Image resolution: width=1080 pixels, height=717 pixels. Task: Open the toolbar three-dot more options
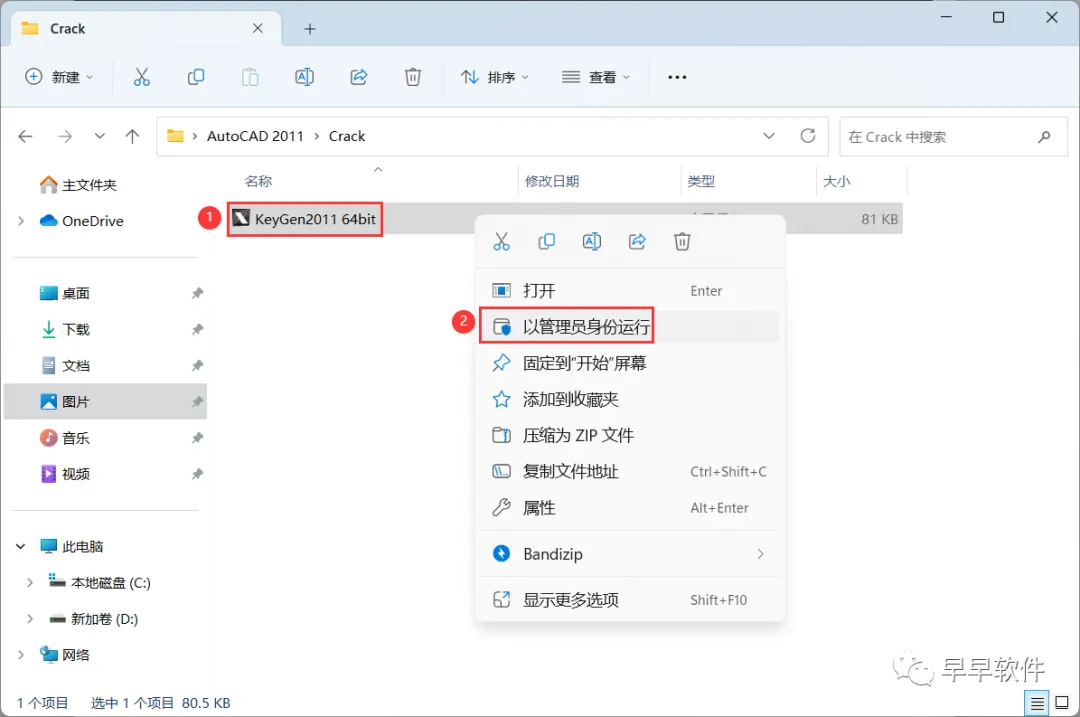[677, 77]
